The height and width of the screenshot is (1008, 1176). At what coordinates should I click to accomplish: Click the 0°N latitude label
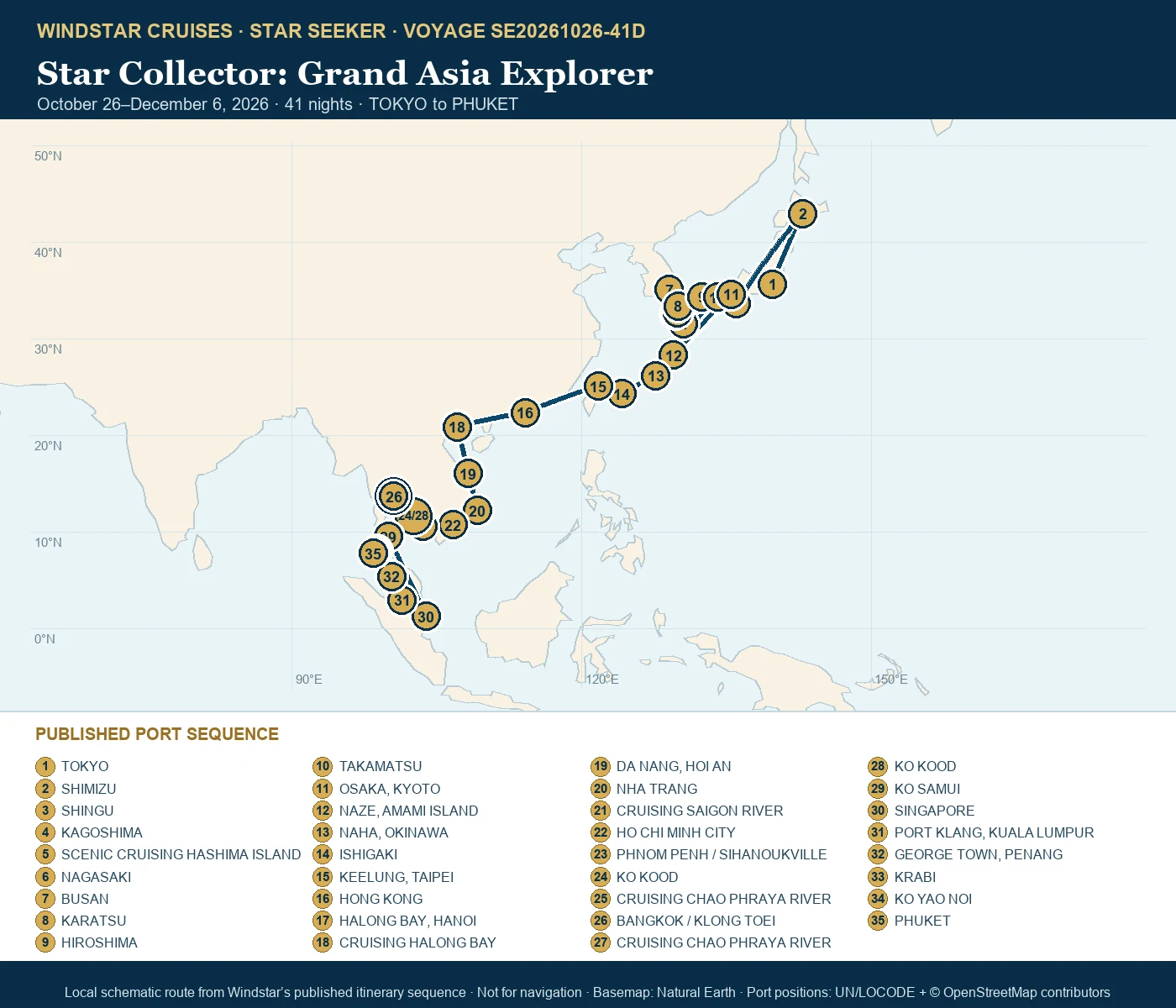[x=45, y=639]
